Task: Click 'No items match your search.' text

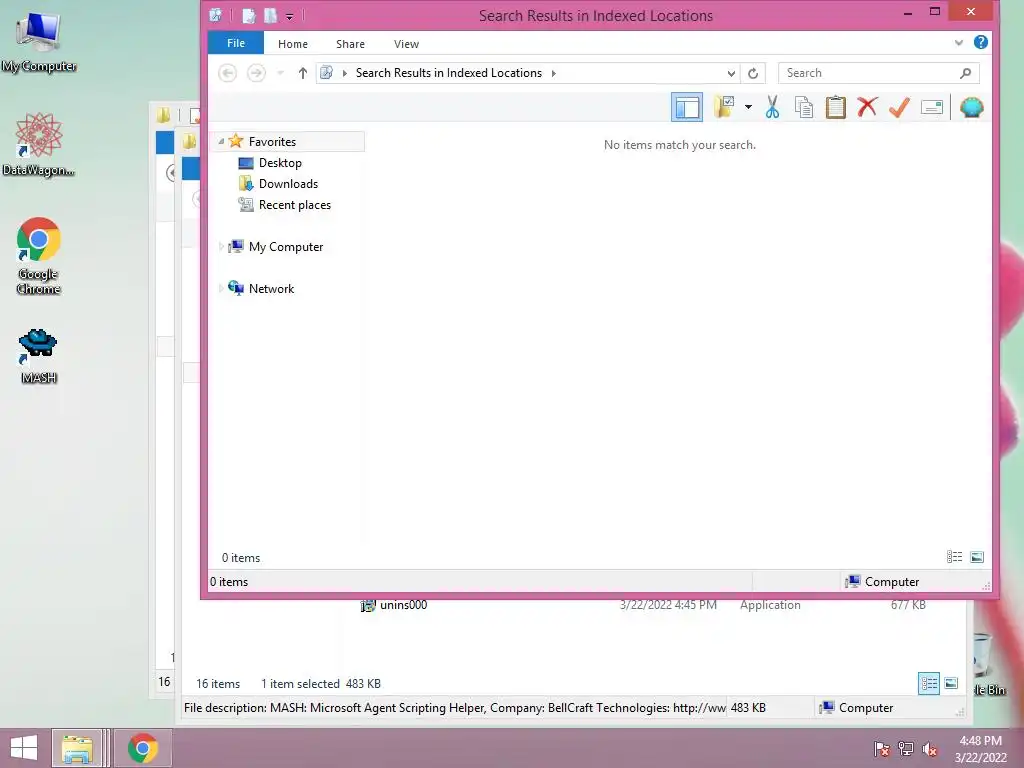Action: click(679, 145)
